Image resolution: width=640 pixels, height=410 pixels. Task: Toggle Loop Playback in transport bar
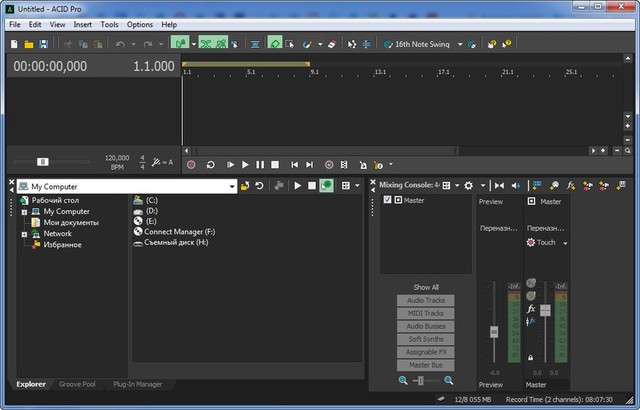210,164
